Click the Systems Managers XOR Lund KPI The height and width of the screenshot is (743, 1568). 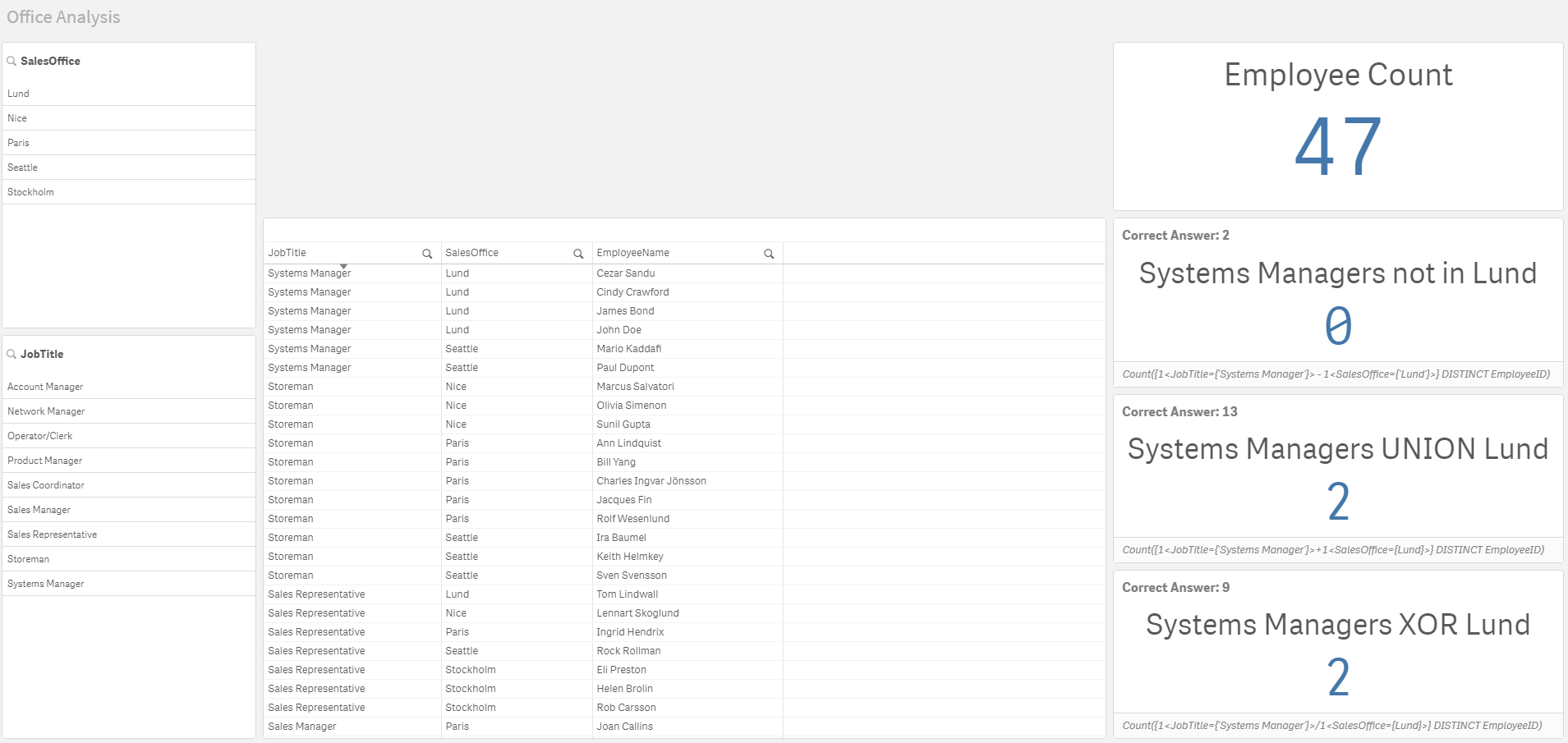click(x=1337, y=653)
